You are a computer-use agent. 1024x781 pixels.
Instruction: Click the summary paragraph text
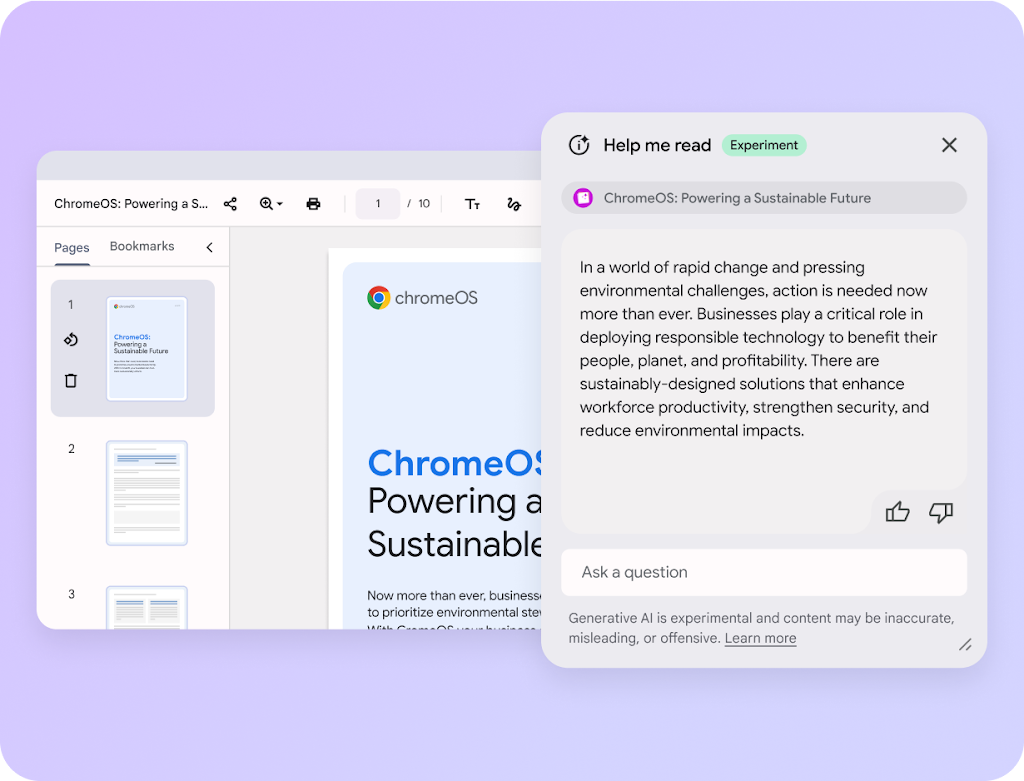pos(758,349)
